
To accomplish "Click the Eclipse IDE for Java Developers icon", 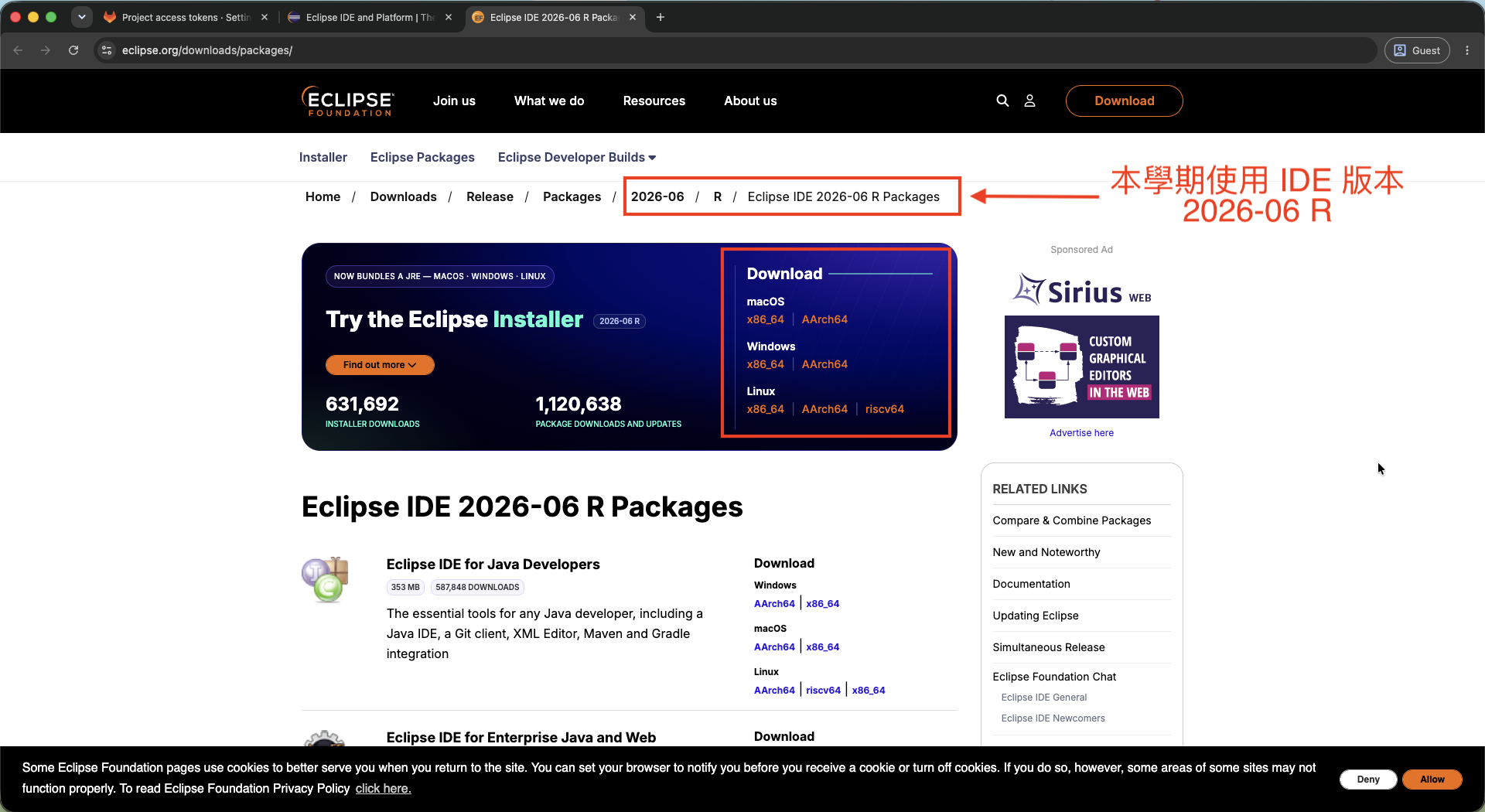I will pyautogui.click(x=325, y=579).
